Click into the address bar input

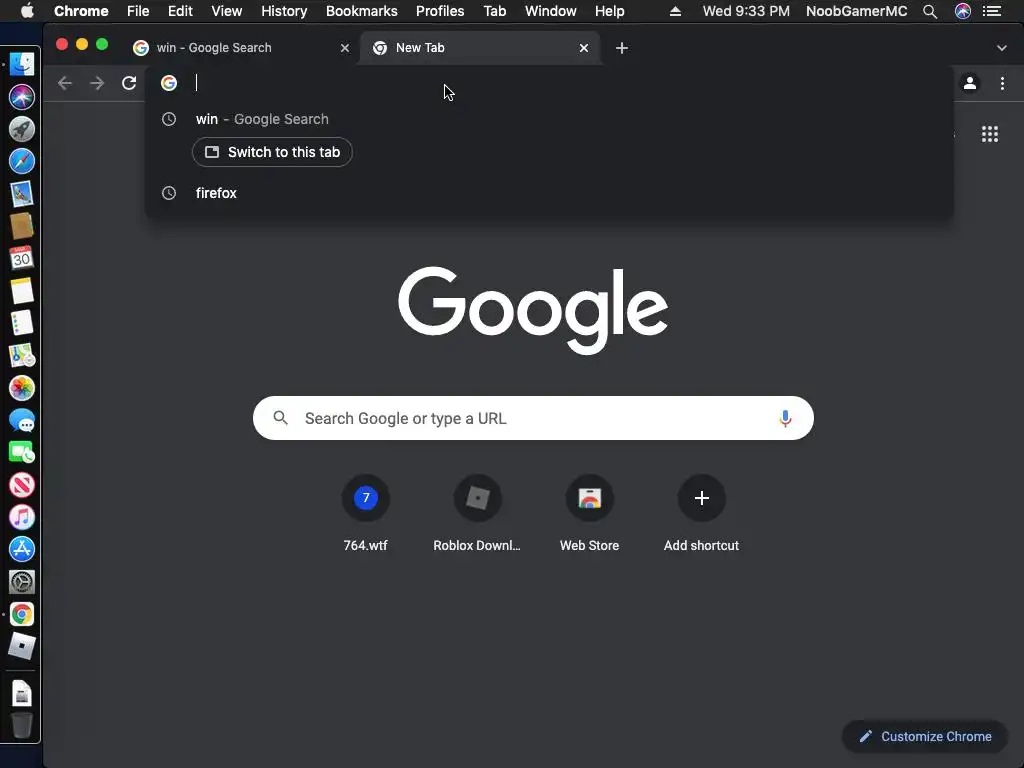[549, 83]
